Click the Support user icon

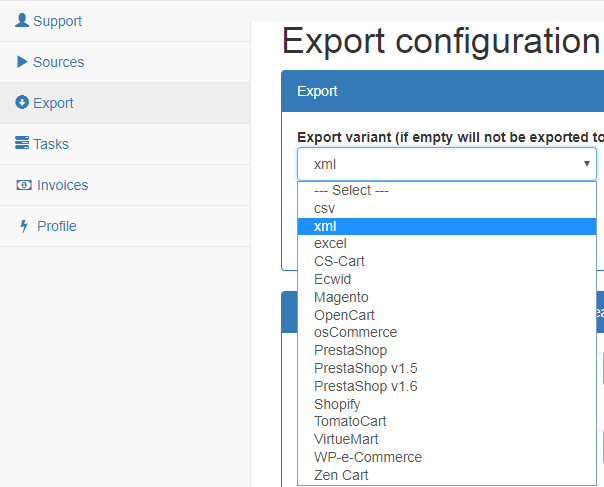click(x=22, y=20)
